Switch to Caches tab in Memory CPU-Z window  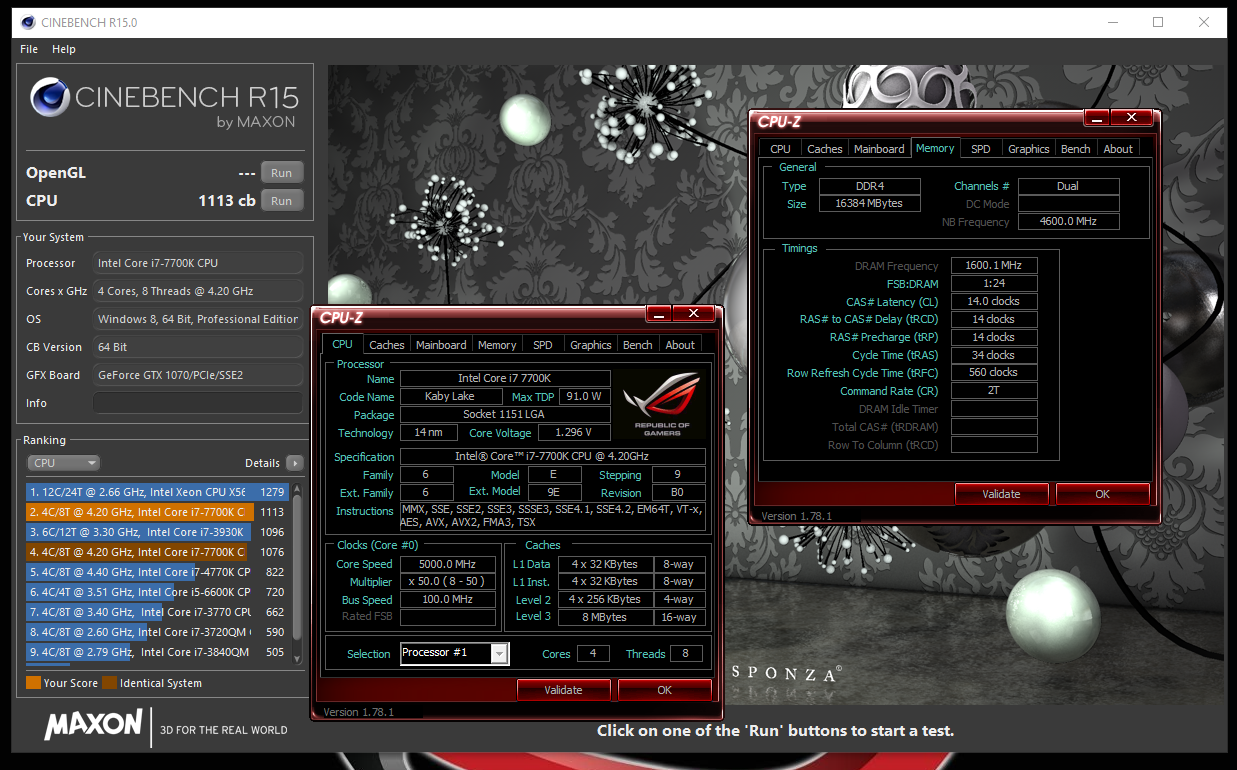click(x=825, y=149)
